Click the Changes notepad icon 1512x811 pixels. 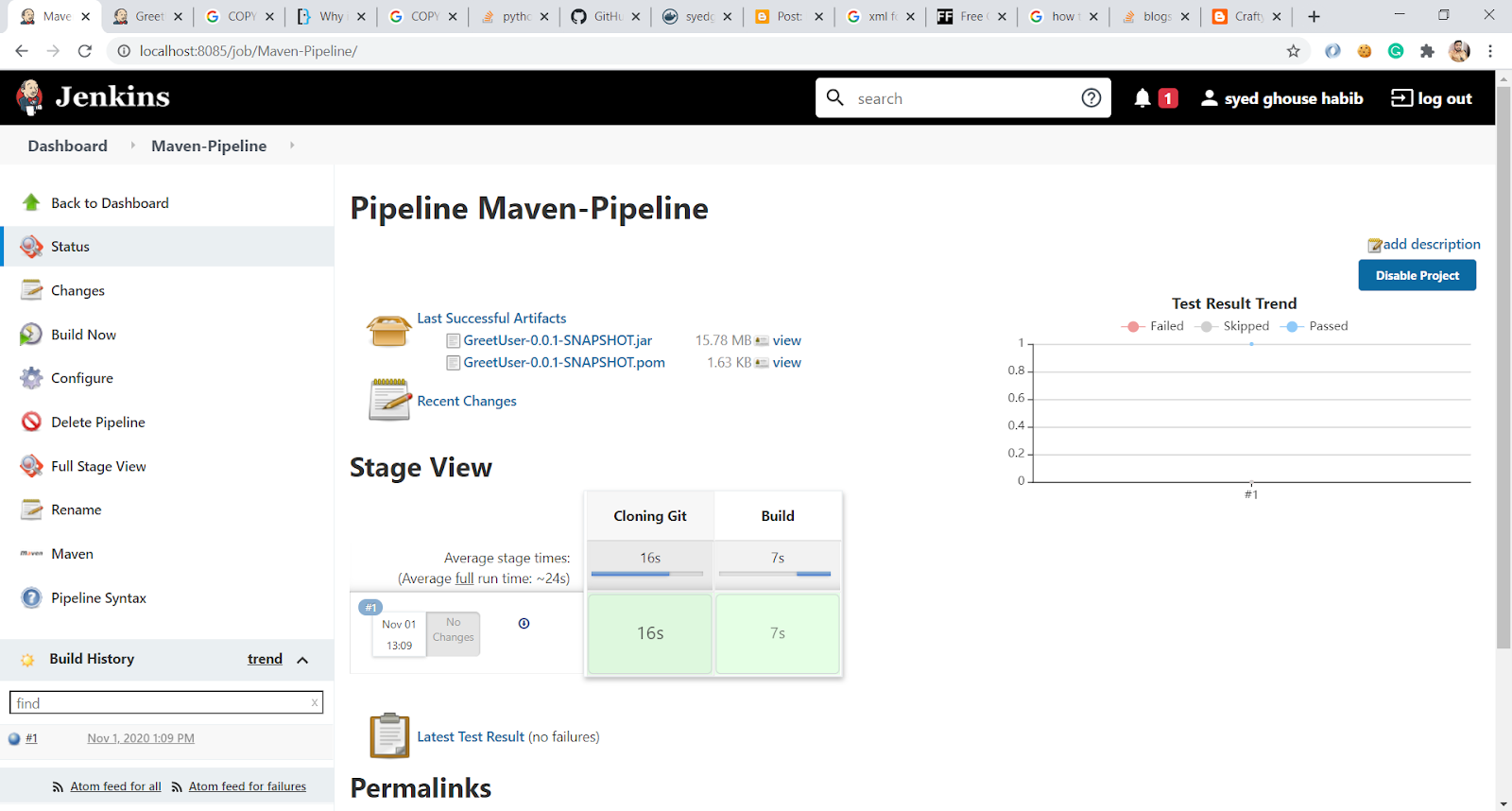[x=31, y=290]
